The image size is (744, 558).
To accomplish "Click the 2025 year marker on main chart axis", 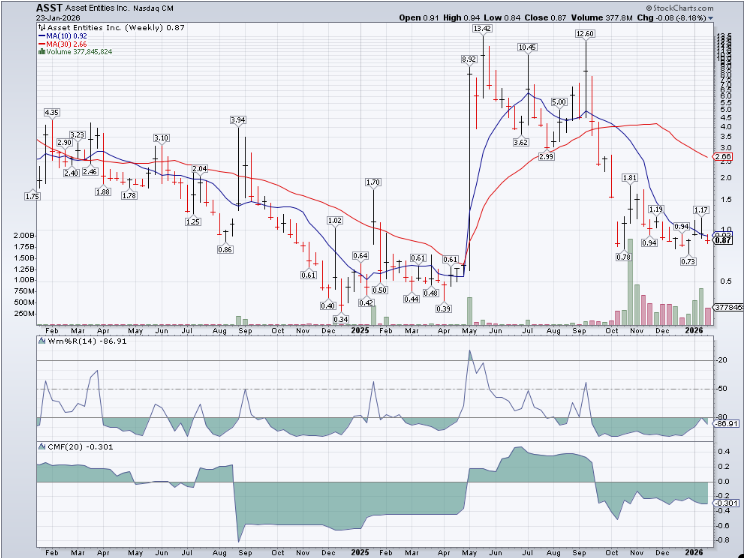I will 360,328.
